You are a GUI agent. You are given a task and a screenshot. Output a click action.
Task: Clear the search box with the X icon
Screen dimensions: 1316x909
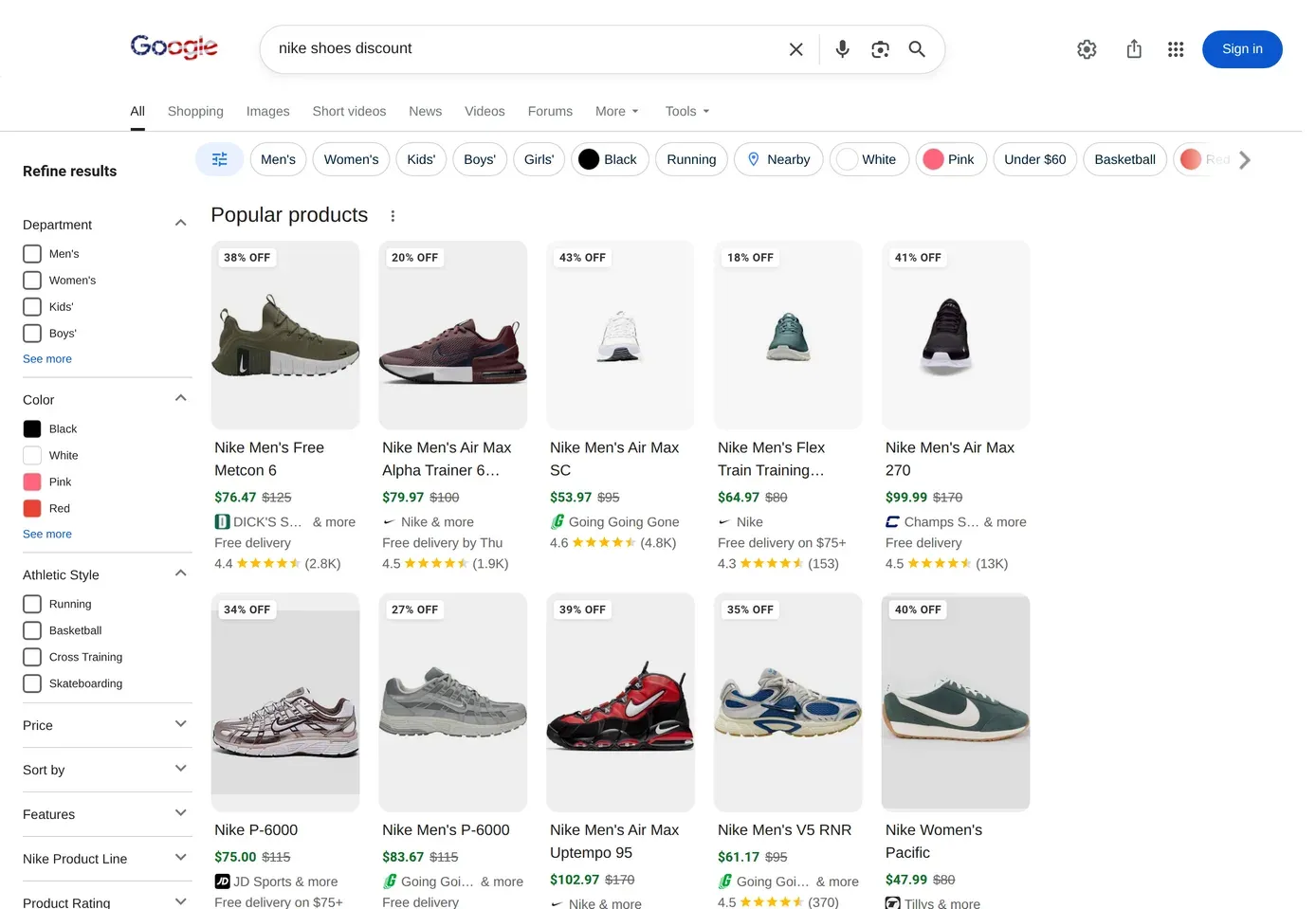pos(796,49)
